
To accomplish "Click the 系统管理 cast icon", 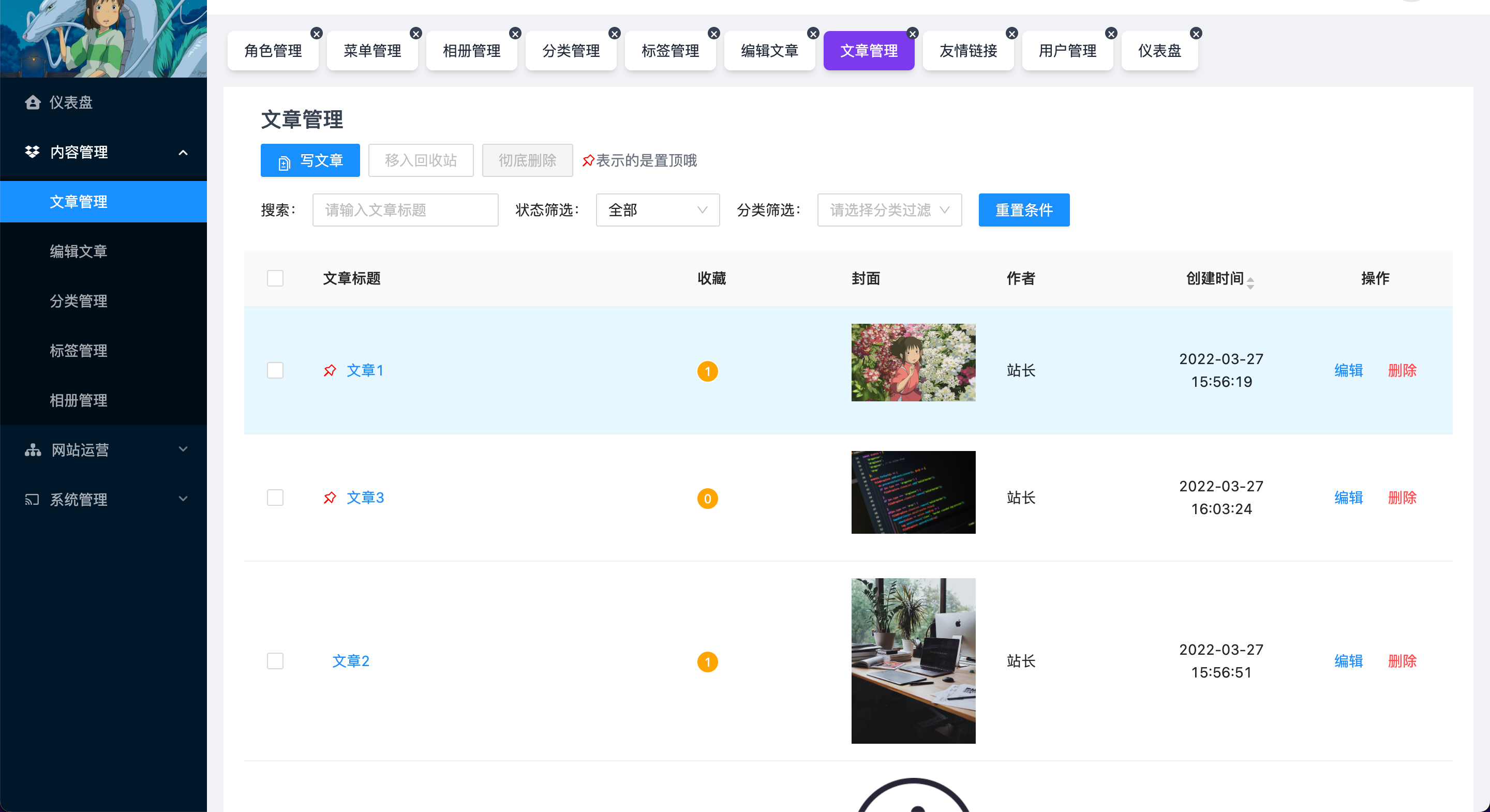I will [x=33, y=500].
